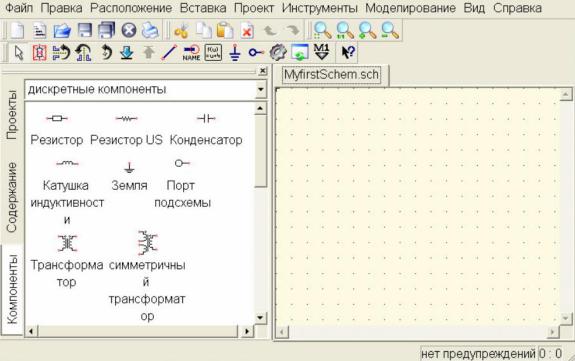Save all open documents
The width and height of the screenshot is (575, 361).
click(x=106, y=30)
